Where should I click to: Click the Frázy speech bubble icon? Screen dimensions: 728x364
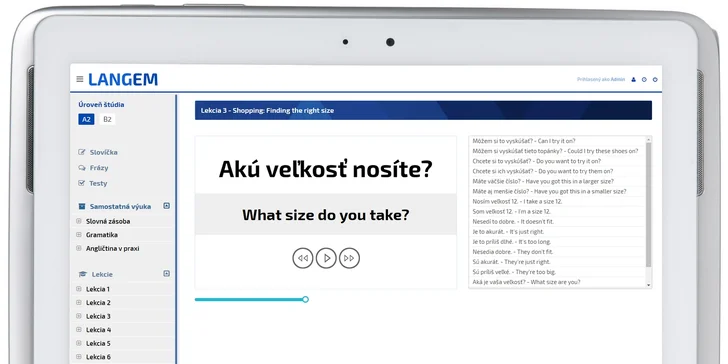(x=82, y=168)
